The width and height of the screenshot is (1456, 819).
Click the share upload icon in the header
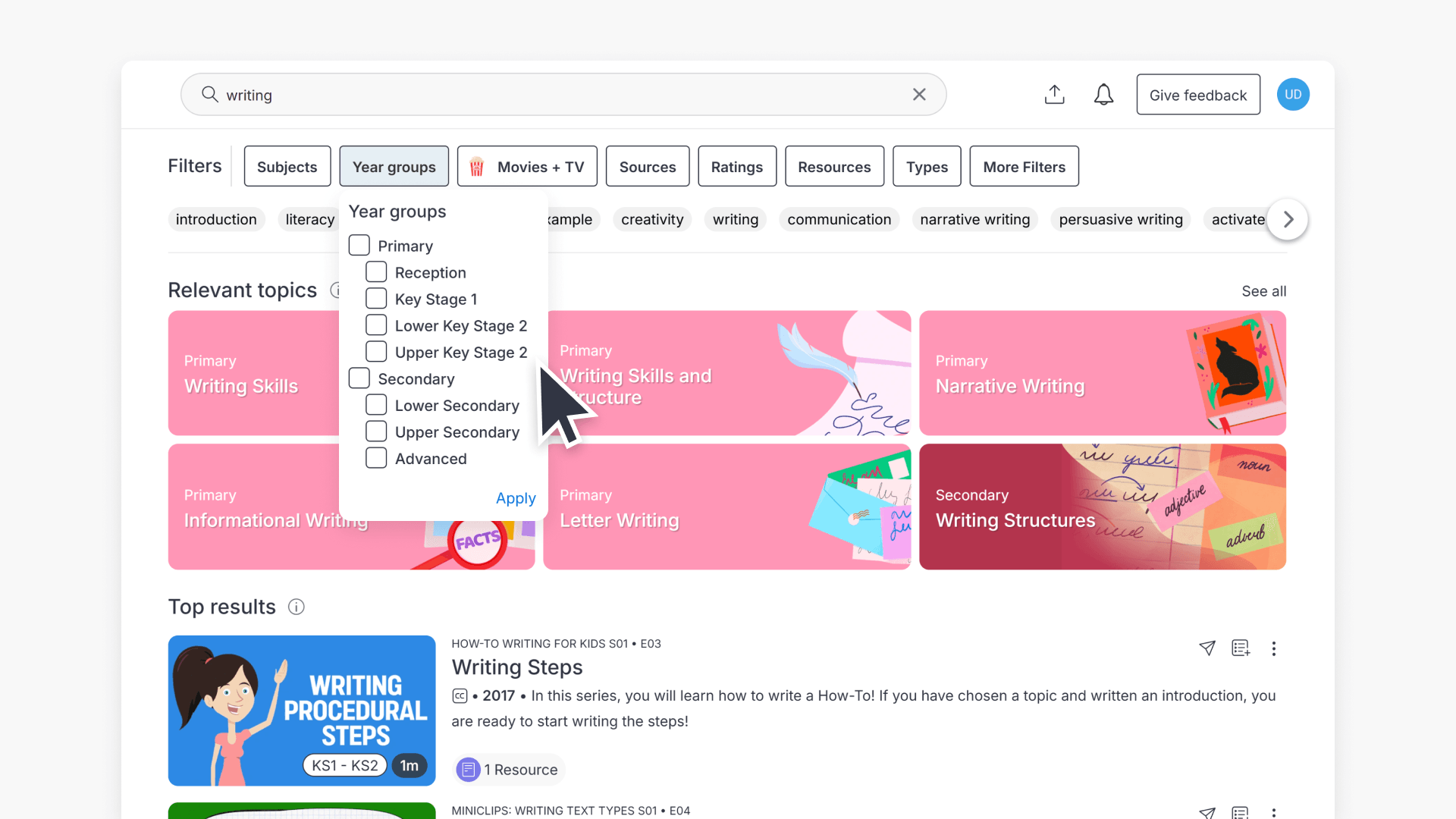[x=1054, y=94]
